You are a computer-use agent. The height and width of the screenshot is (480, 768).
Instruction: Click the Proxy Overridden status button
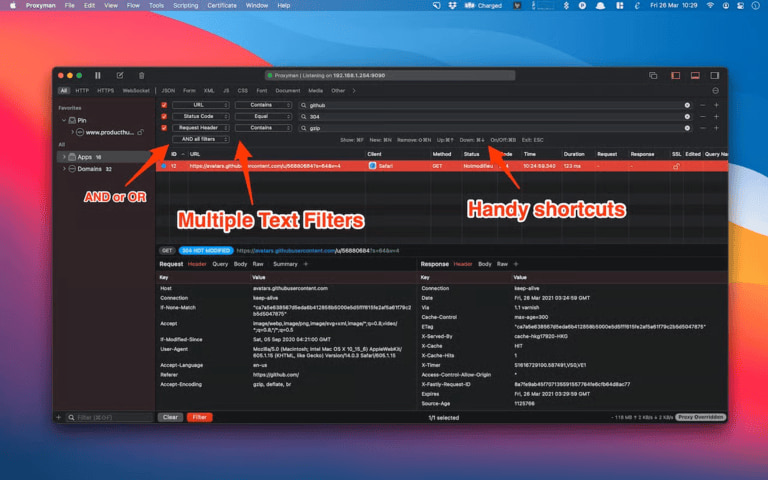pos(700,417)
